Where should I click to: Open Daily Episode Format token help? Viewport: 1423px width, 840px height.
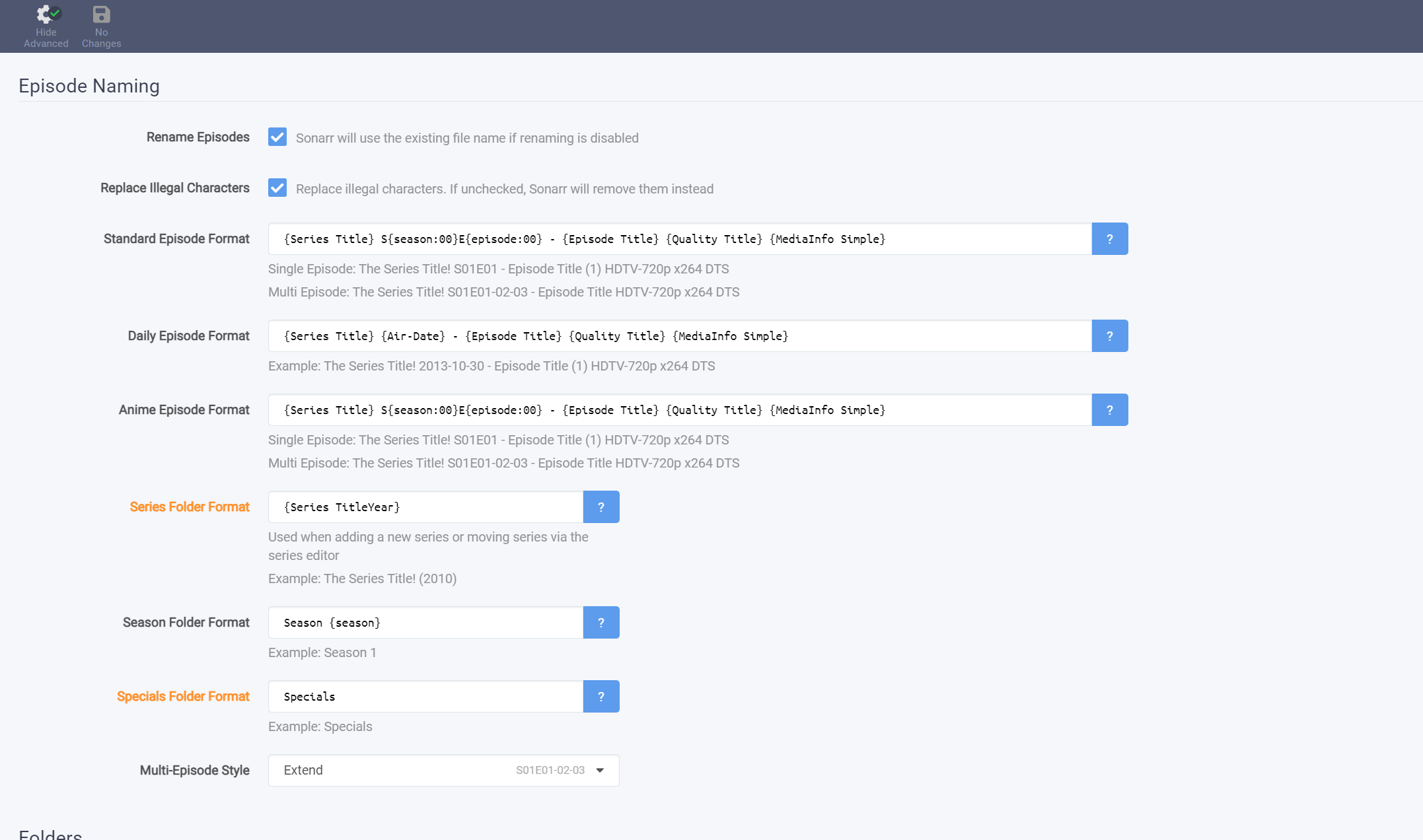pyautogui.click(x=1109, y=335)
